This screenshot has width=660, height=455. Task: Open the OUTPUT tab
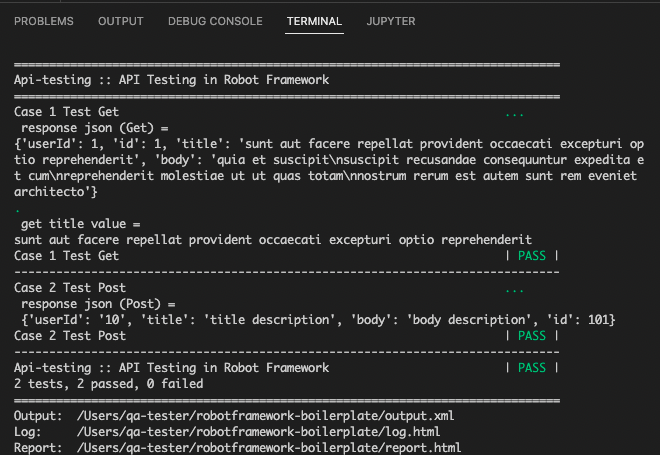click(x=121, y=21)
